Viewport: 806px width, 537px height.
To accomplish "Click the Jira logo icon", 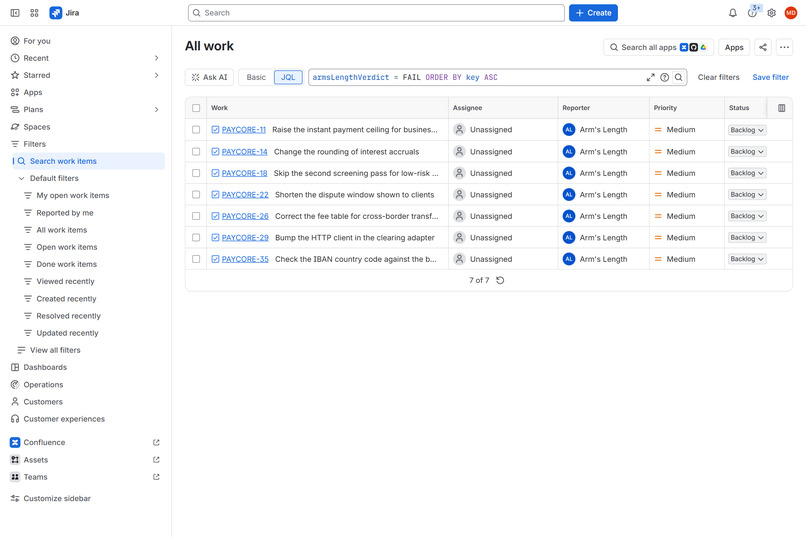I will coord(56,13).
